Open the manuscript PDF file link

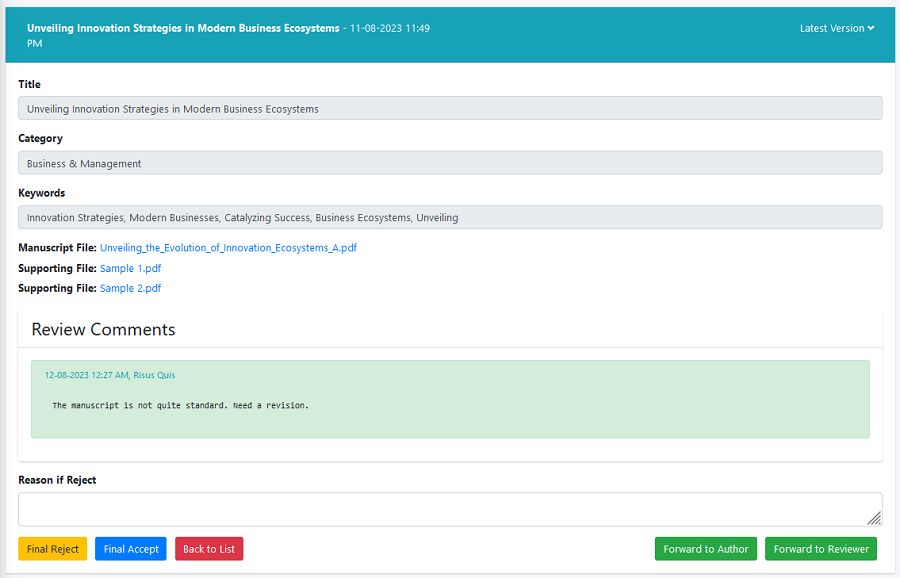(228, 247)
